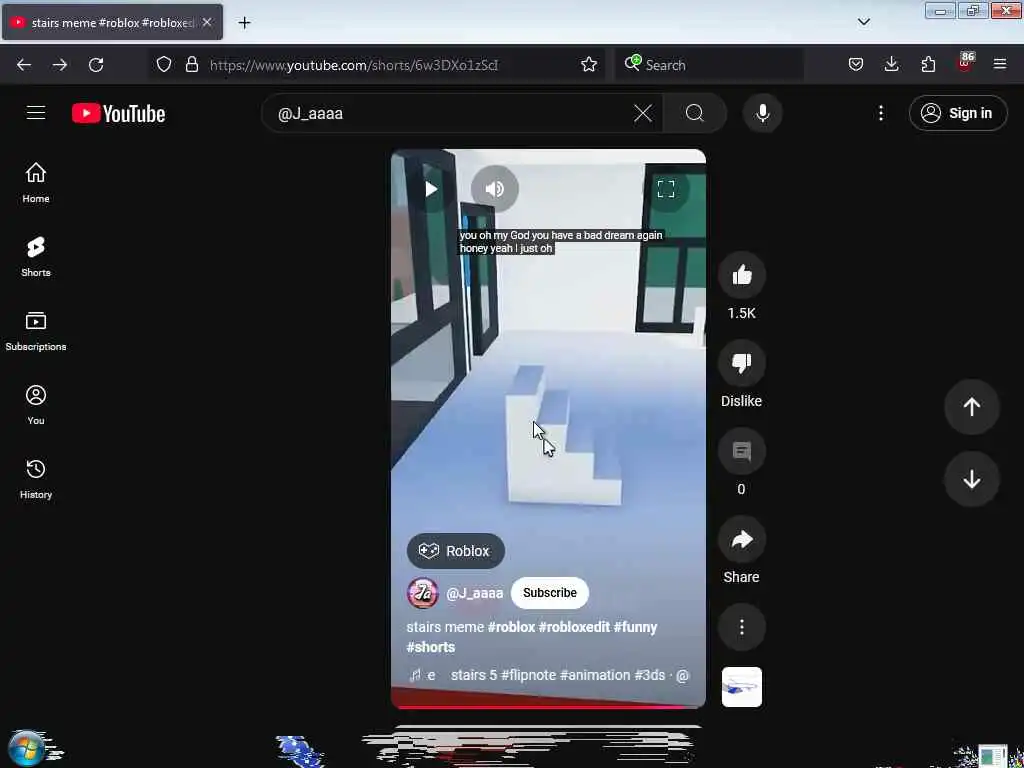The image size is (1024, 768).
Task: Mute the Short's volume
Action: pos(494,189)
